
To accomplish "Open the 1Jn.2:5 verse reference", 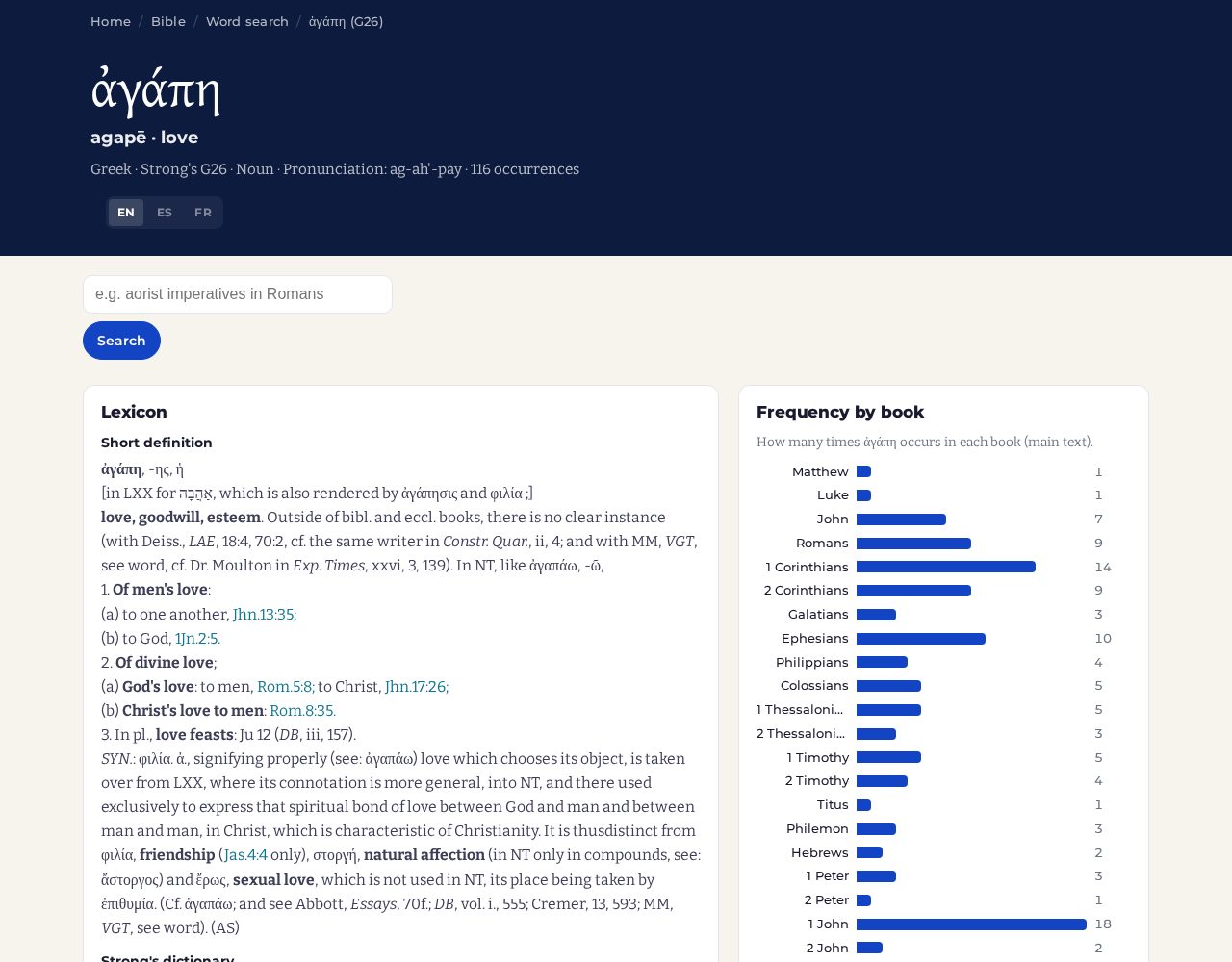I will click(197, 638).
